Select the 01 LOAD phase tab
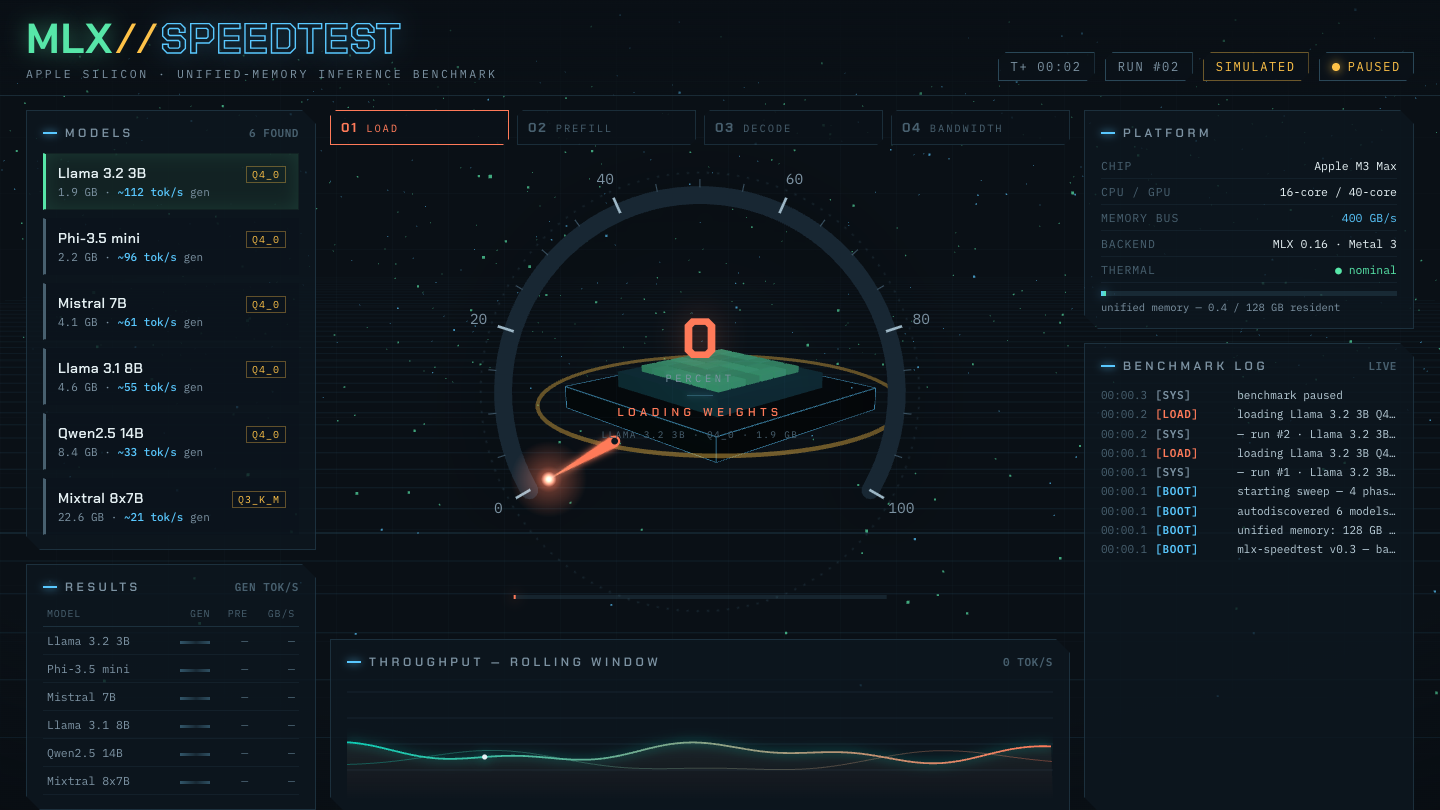The width and height of the screenshot is (1440, 810). 419,128
